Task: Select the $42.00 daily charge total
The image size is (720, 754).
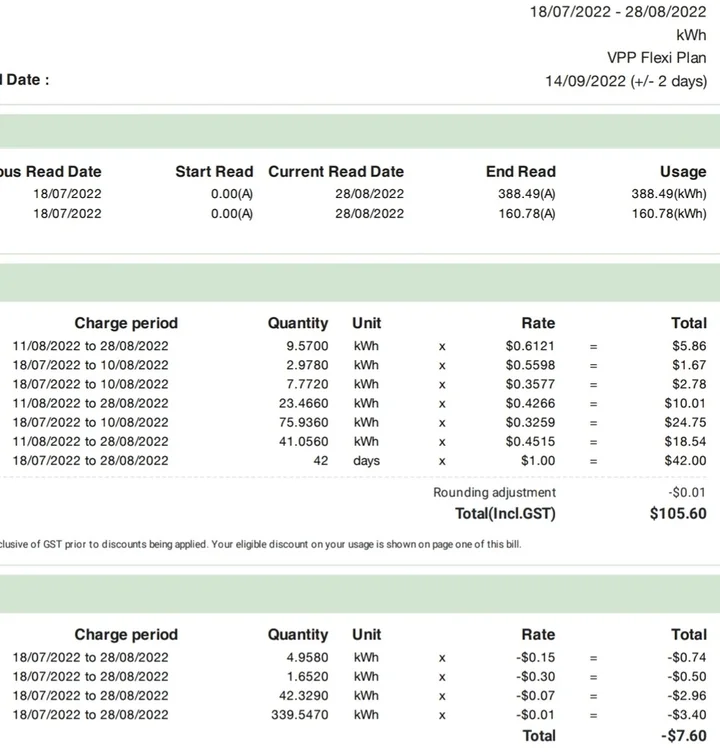Action: 685,461
